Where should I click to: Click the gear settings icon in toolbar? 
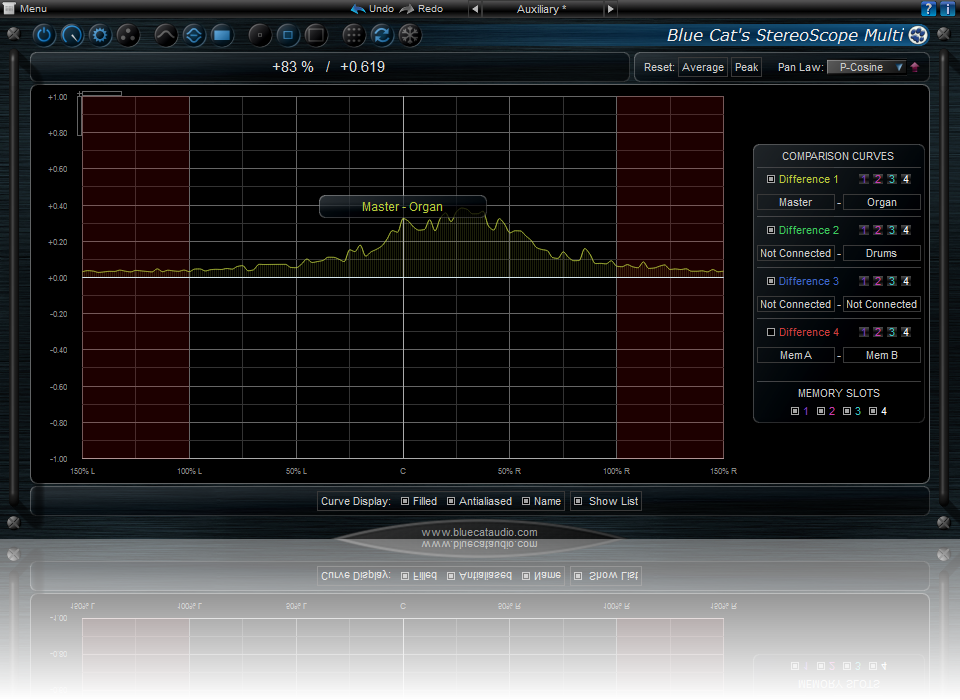tap(99, 36)
